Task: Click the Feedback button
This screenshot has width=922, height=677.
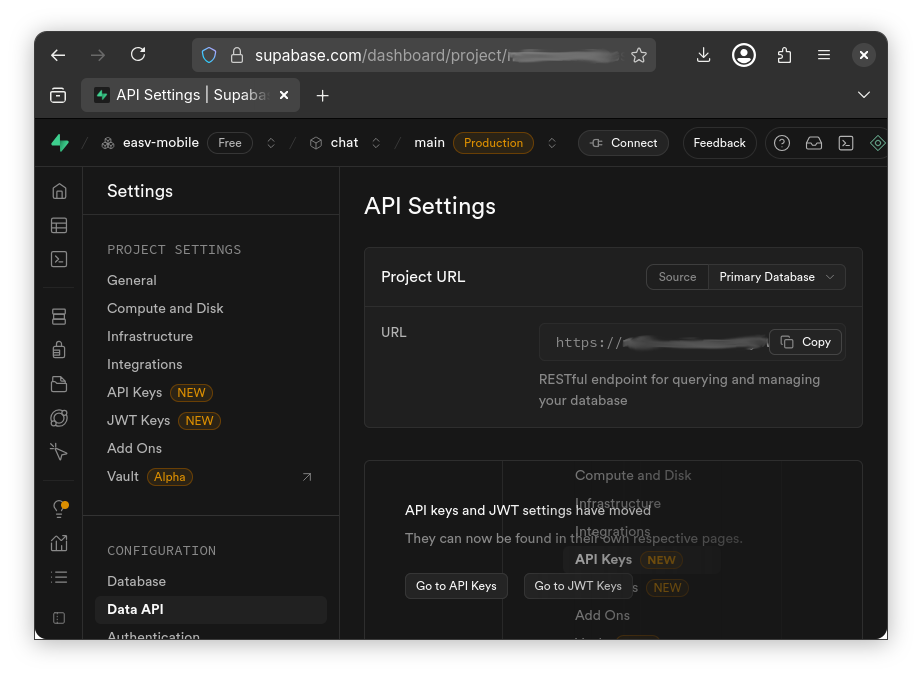Action: (719, 143)
